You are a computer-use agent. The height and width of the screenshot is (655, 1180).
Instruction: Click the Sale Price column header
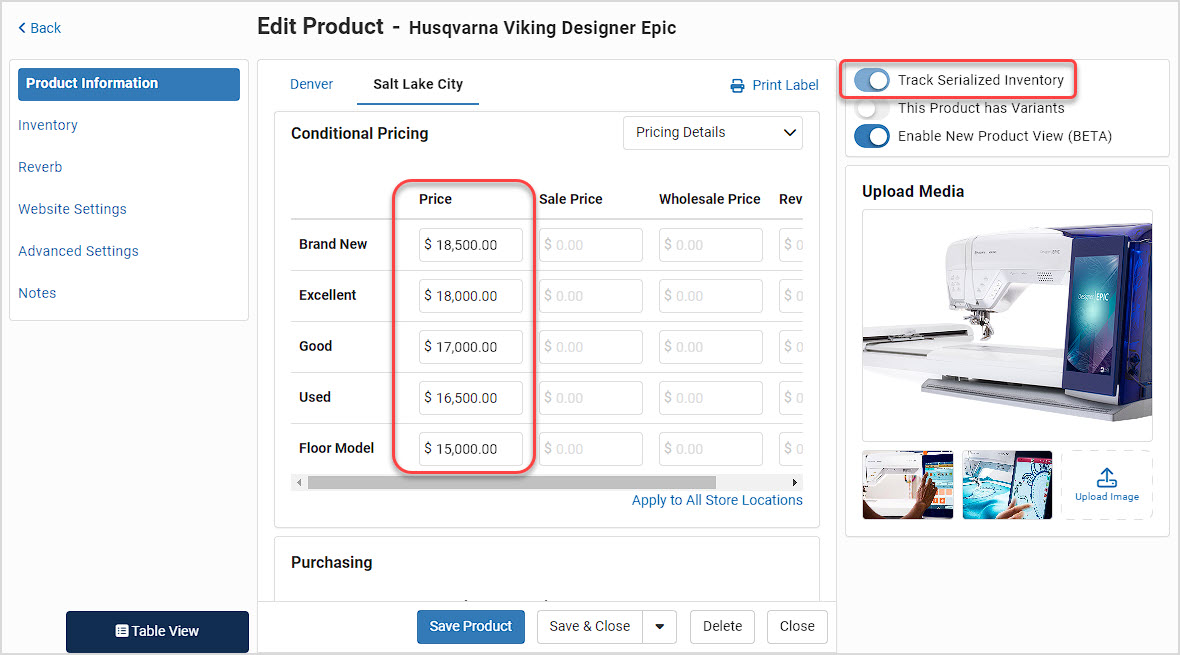[570, 200]
